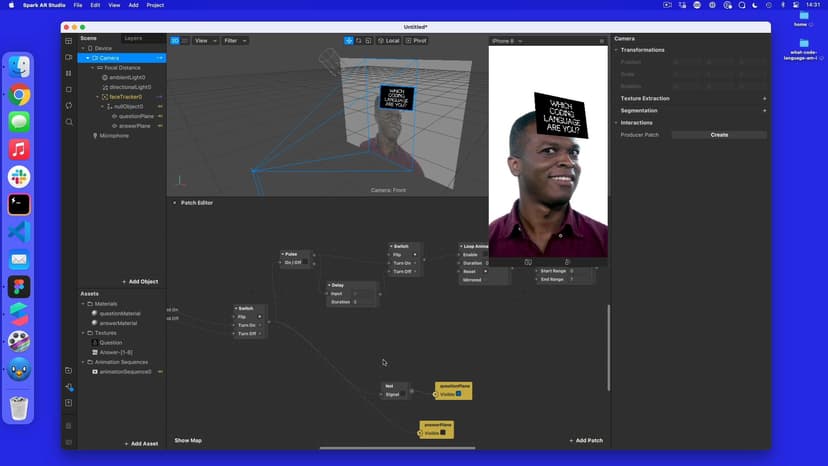
Task: Click patch editor vertical scrollbar
Action: pos(609,348)
